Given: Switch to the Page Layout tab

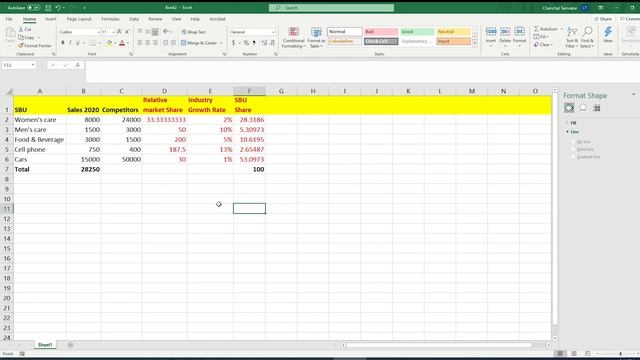Looking at the screenshot, I should (x=79, y=19).
